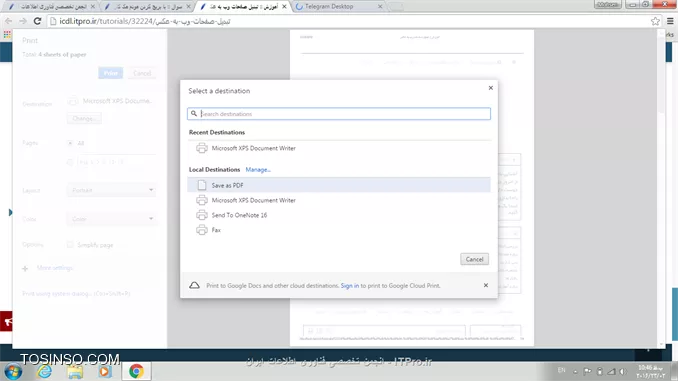Screen dimensions: 678x381
Task: Select the custom page range radio button
Action: coord(70,162)
